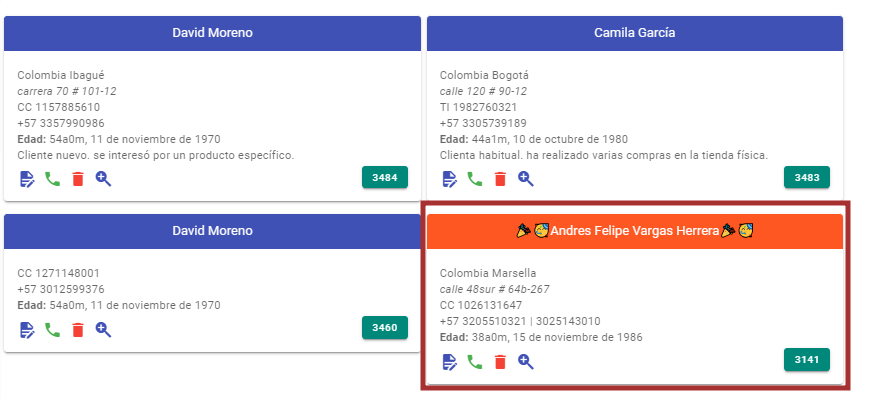Call Andres Felipe Vargas Herrera
This screenshot has width=874, height=415.
click(x=475, y=361)
